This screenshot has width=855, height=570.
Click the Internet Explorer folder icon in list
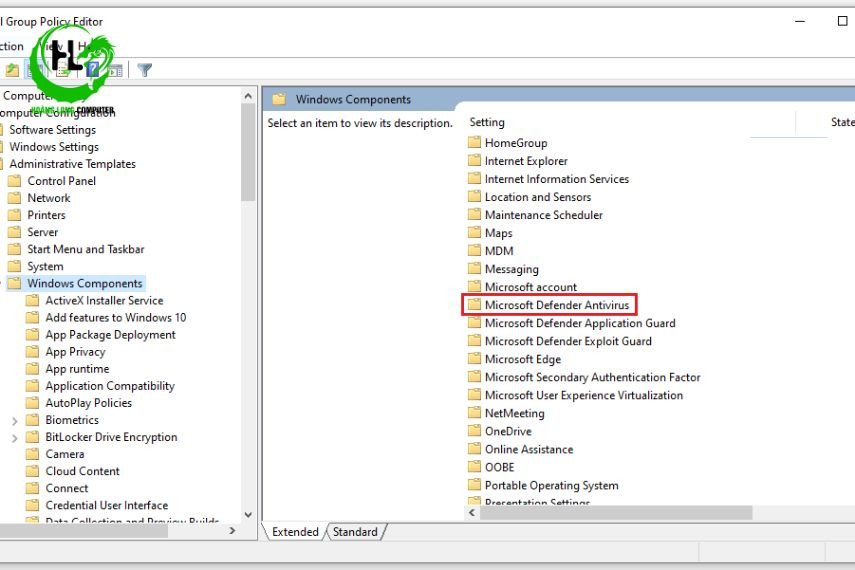(474, 160)
